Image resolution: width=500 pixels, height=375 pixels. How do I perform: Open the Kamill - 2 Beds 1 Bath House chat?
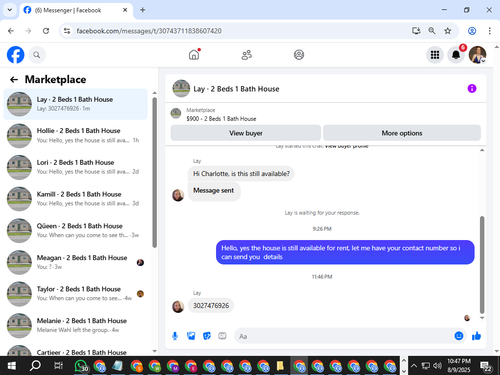(75, 199)
